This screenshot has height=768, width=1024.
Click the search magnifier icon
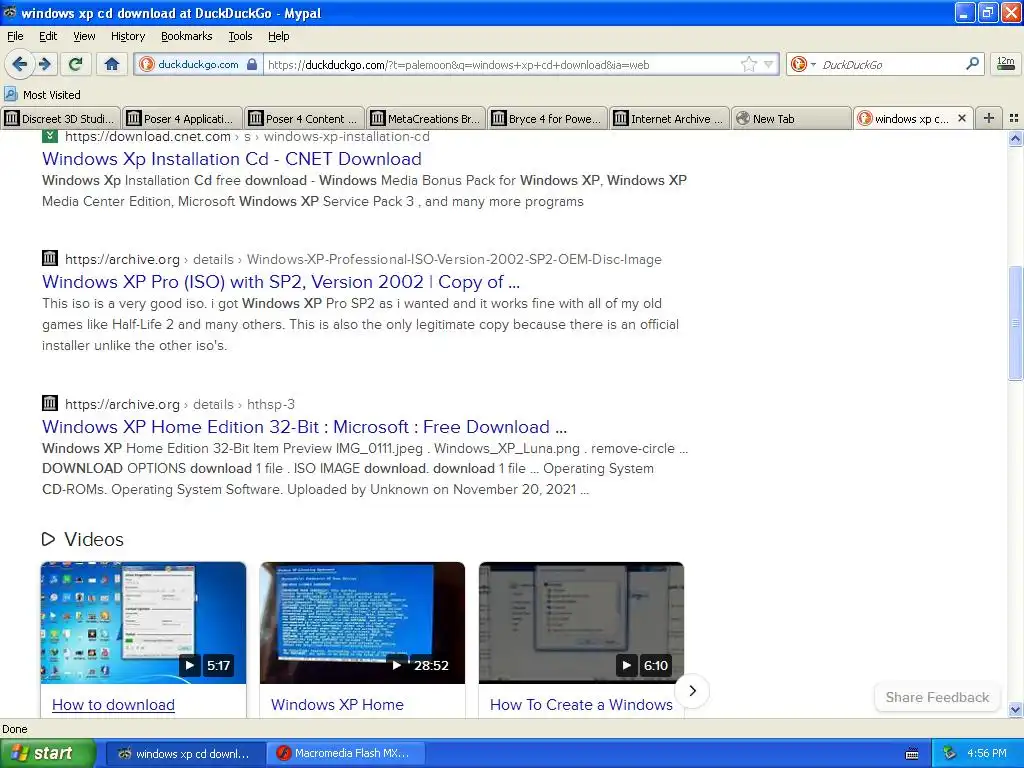click(x=972, y=64)
